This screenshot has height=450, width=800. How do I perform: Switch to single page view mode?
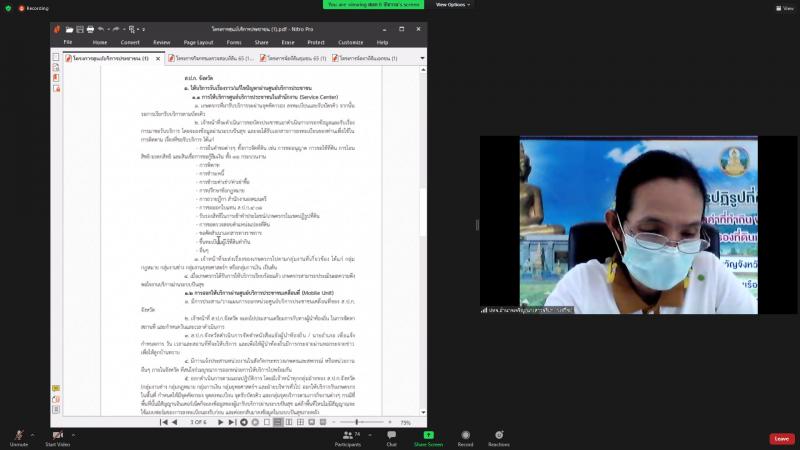(267, 422)
